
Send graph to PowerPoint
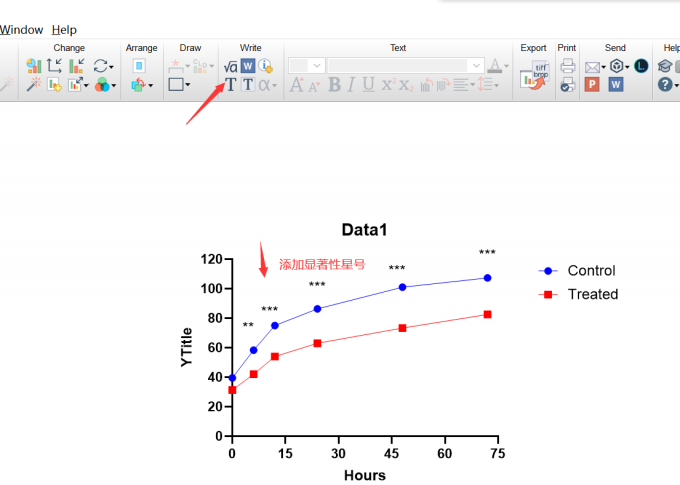[592, 85]
